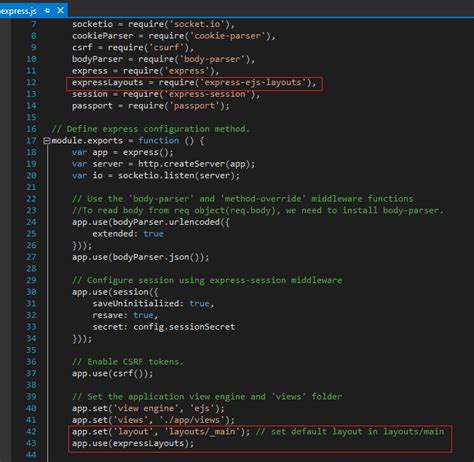Collapse the module.exports function block
Viewport: 474px width, 462px height.
click(x=46, y=141)
